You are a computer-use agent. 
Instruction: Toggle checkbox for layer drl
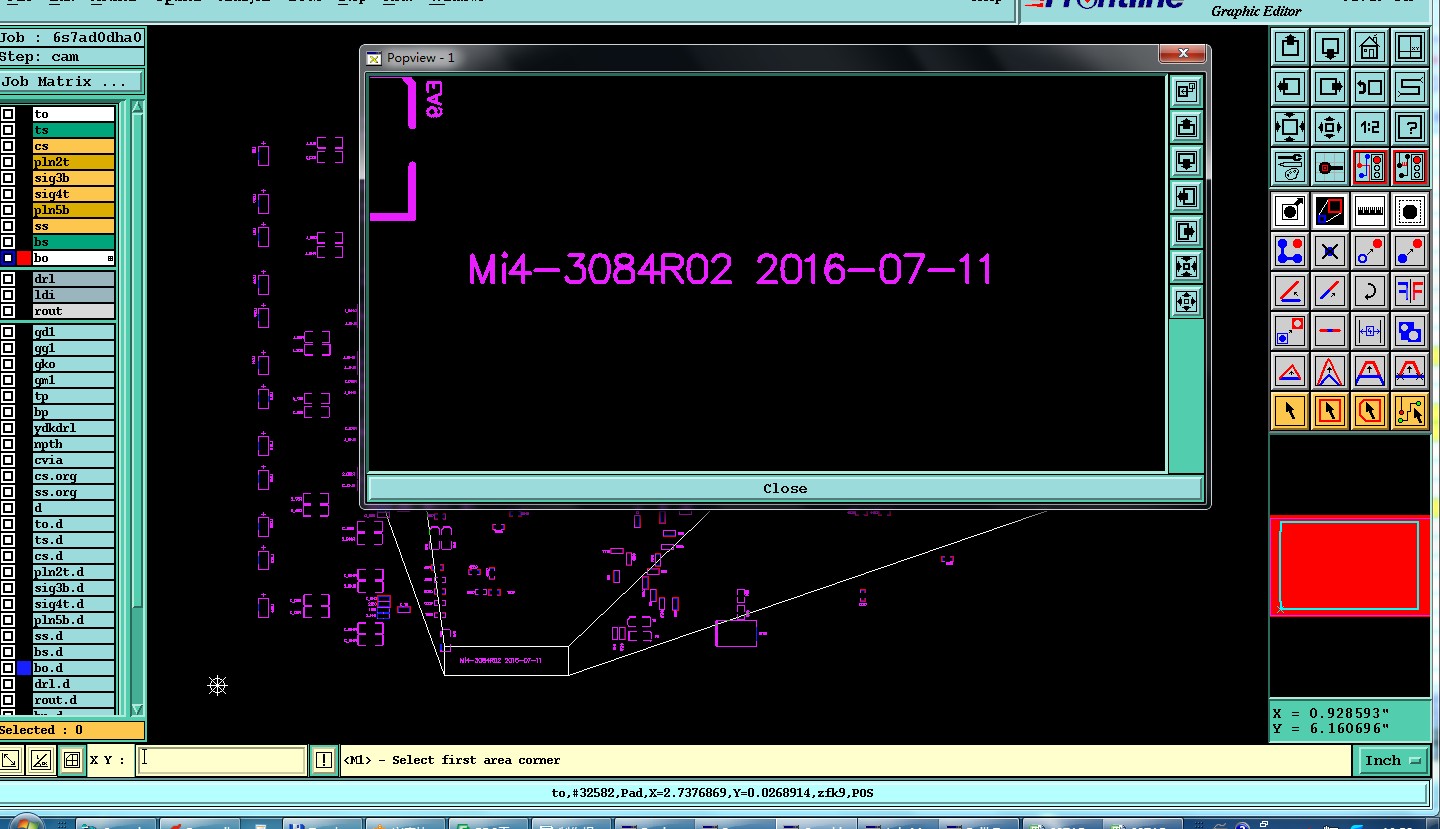tap(8, 279)
